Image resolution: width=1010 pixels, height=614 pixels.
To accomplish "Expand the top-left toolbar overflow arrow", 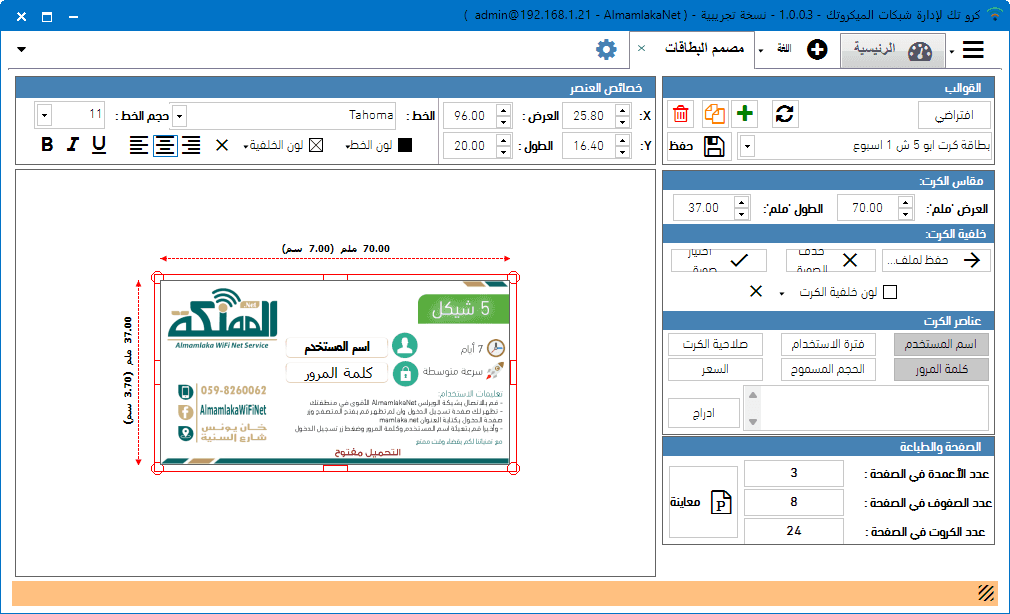I will pos(21,49).
